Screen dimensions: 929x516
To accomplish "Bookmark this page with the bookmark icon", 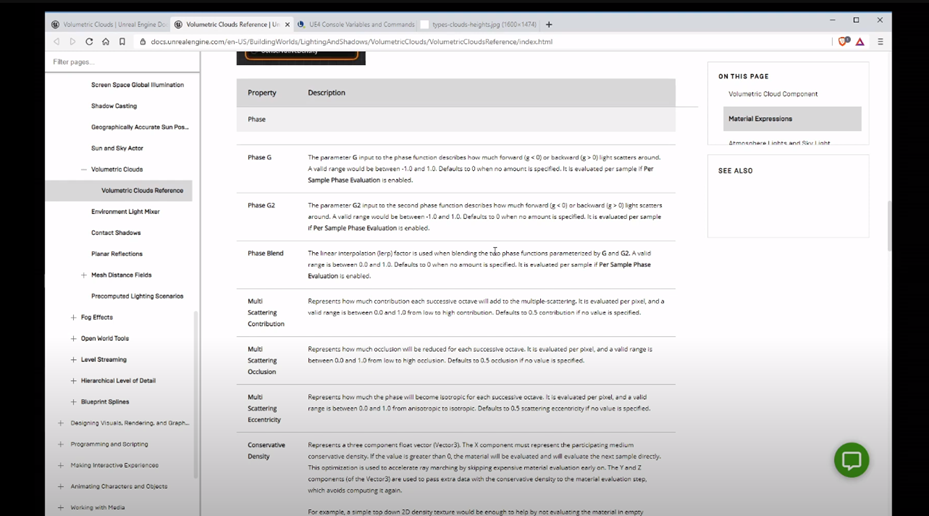I will coord(122,41).
